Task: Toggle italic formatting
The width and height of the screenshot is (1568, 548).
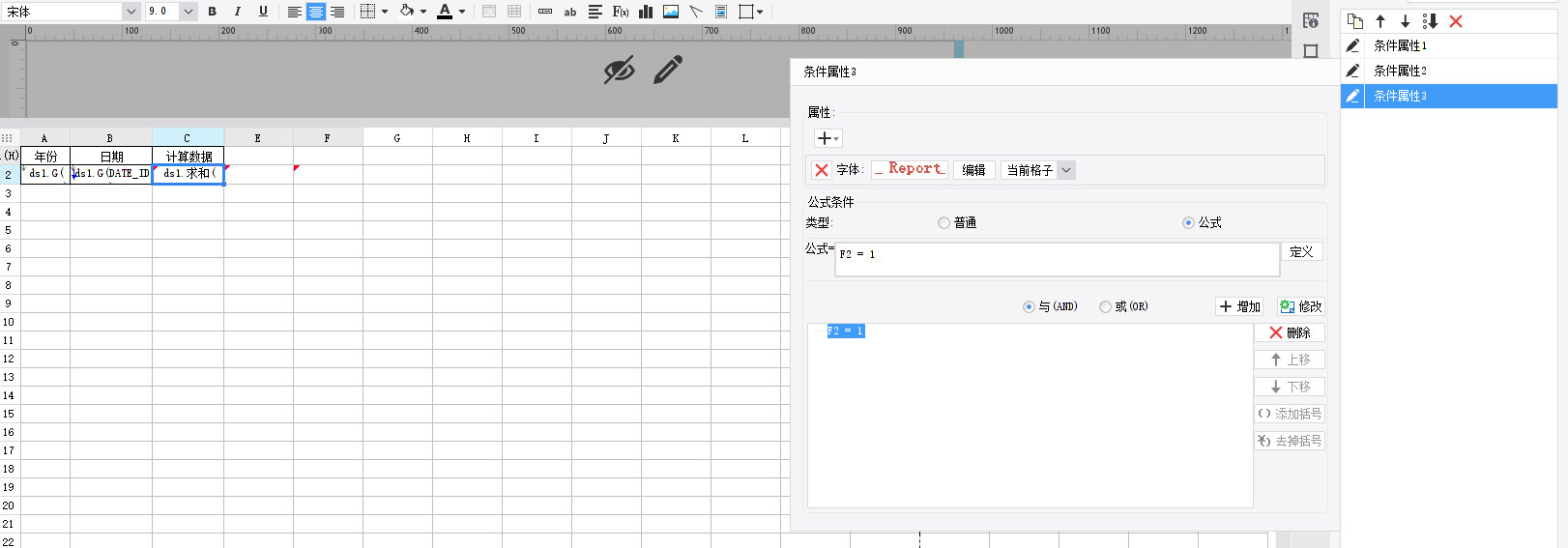Action: coord(238,12)
